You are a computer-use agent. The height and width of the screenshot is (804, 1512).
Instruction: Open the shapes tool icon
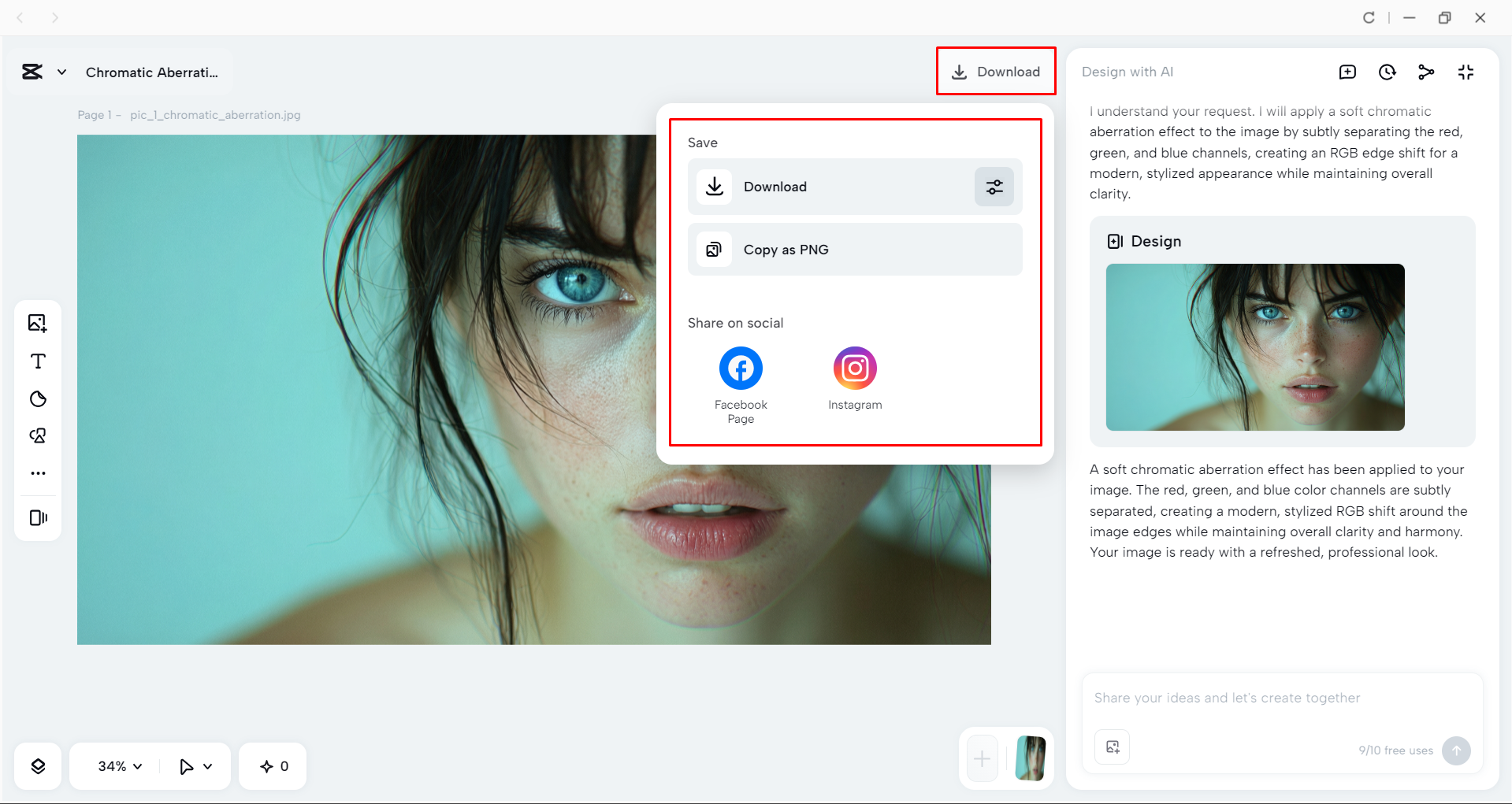click(x=38, y=436)
